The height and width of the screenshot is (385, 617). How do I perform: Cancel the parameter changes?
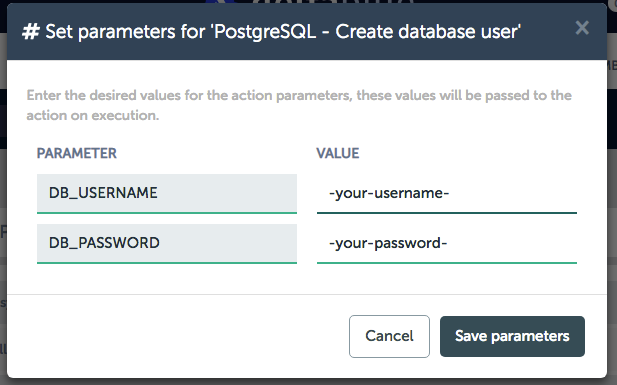389,336
